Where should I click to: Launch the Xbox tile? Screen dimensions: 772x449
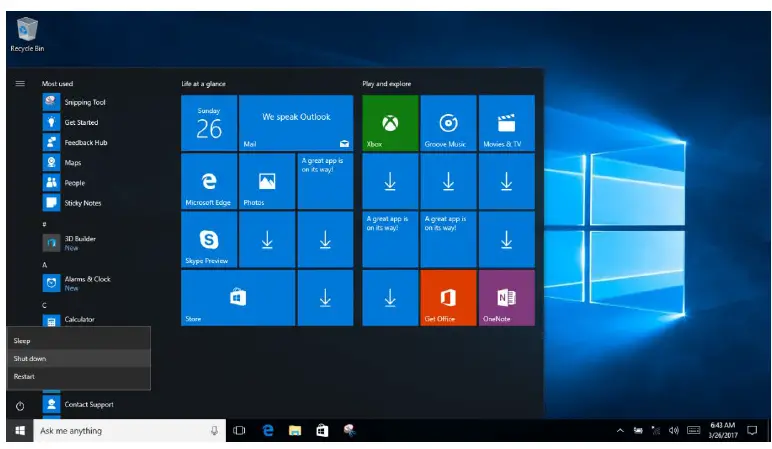[390, 123]
